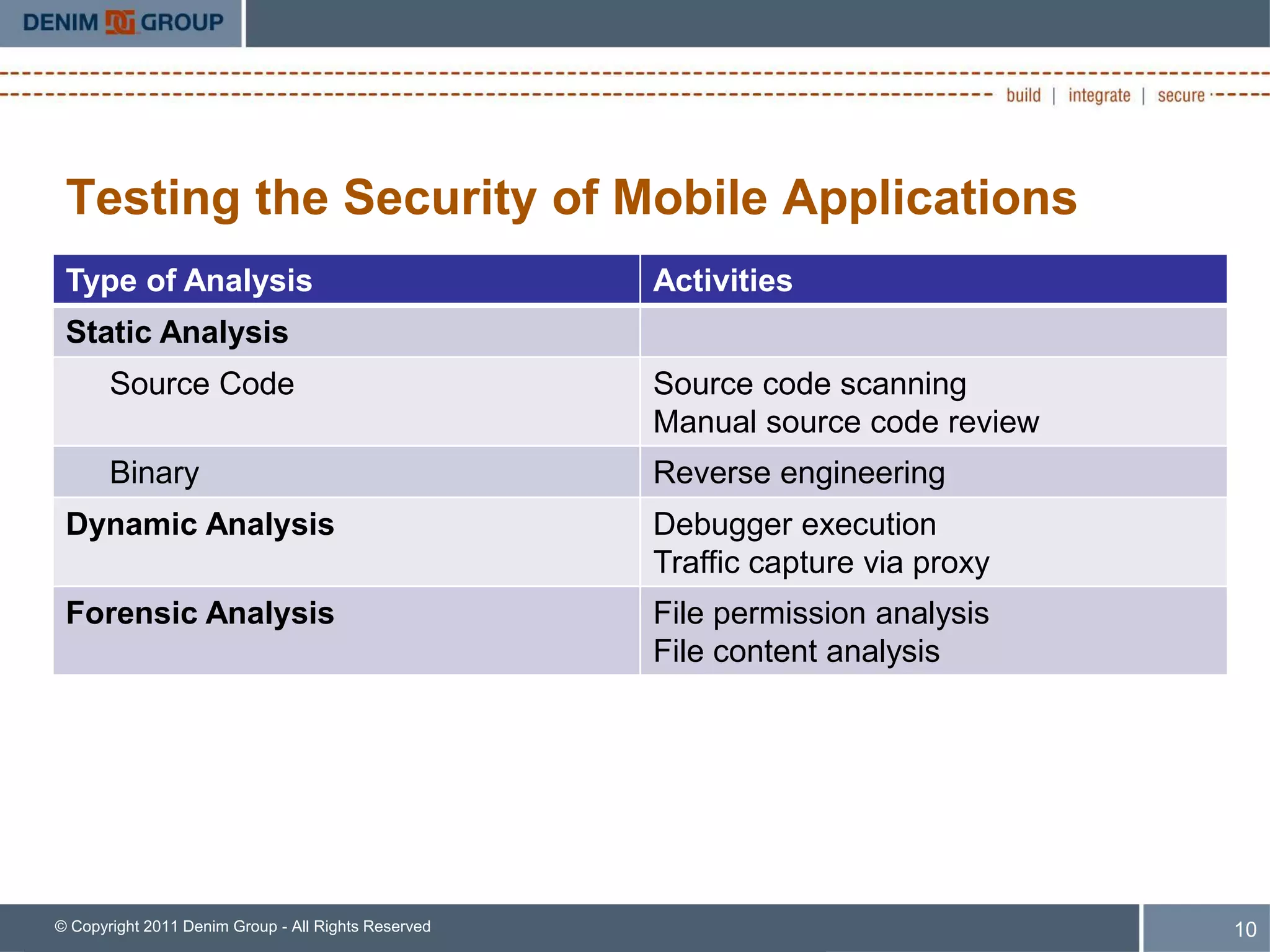
Task: Click the integrate tagline word
Action: (1099, 95)
